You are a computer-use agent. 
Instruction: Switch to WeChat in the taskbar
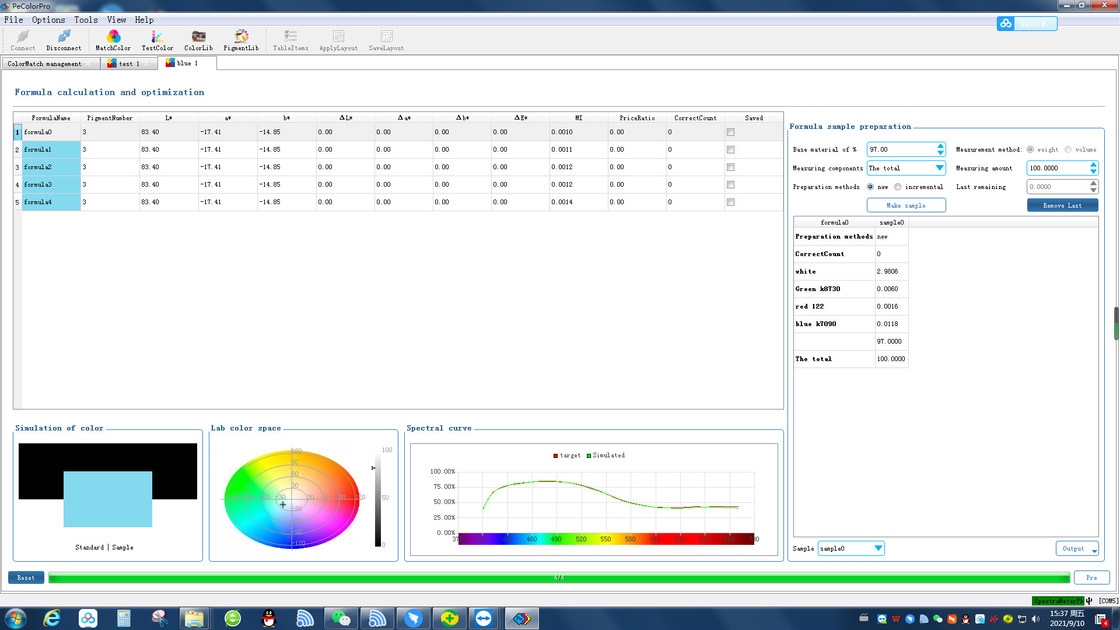click(x=341, y=619)
